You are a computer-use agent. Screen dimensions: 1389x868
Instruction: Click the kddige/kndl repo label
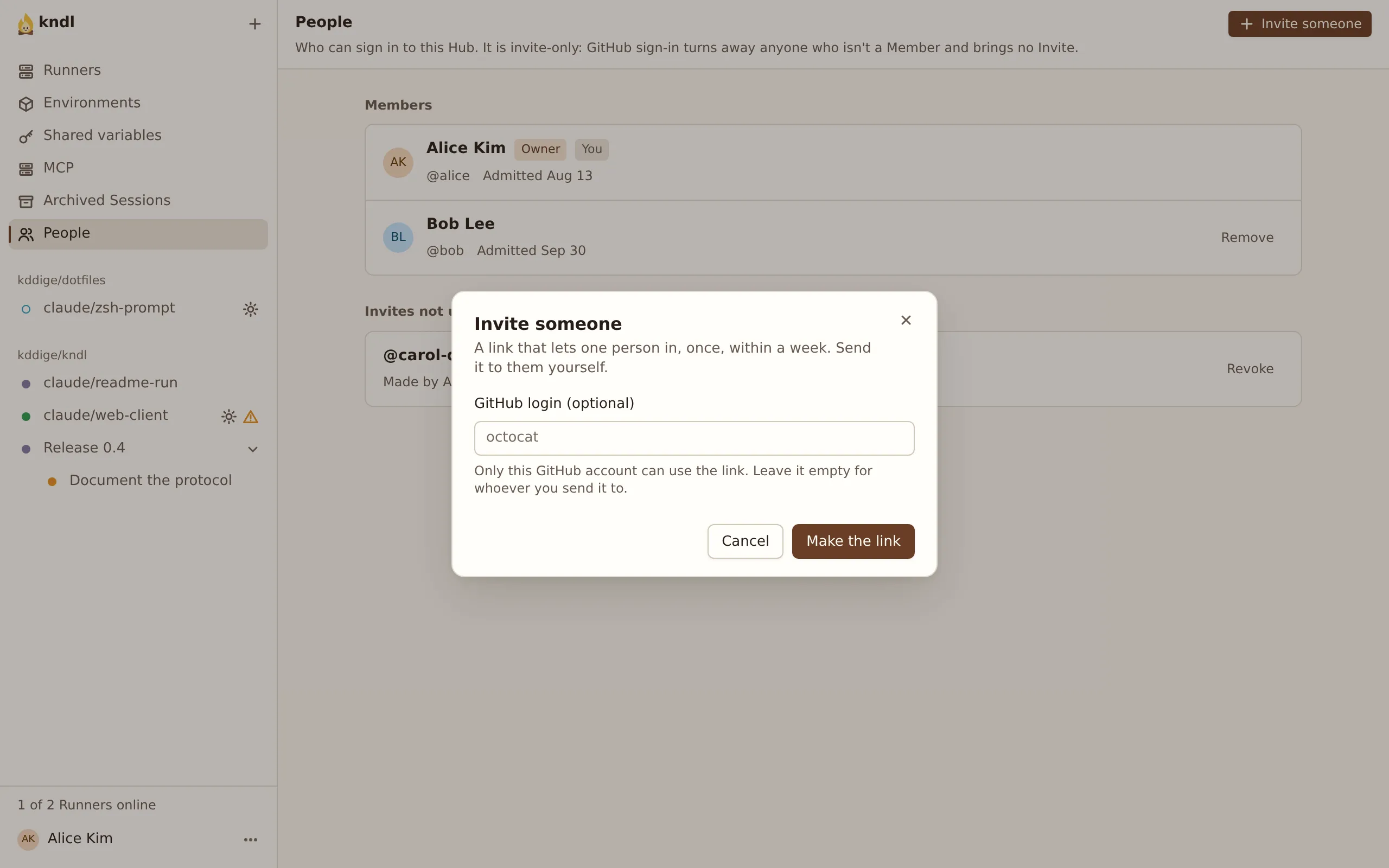(x=52, y=355)
